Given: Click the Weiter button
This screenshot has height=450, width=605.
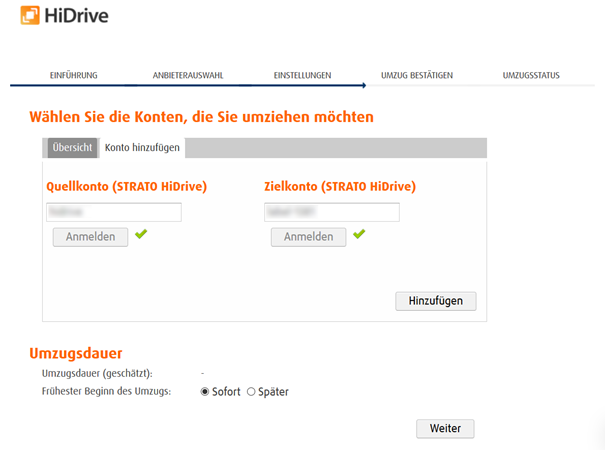Looking at the screenshot, I should click(445, 428).
